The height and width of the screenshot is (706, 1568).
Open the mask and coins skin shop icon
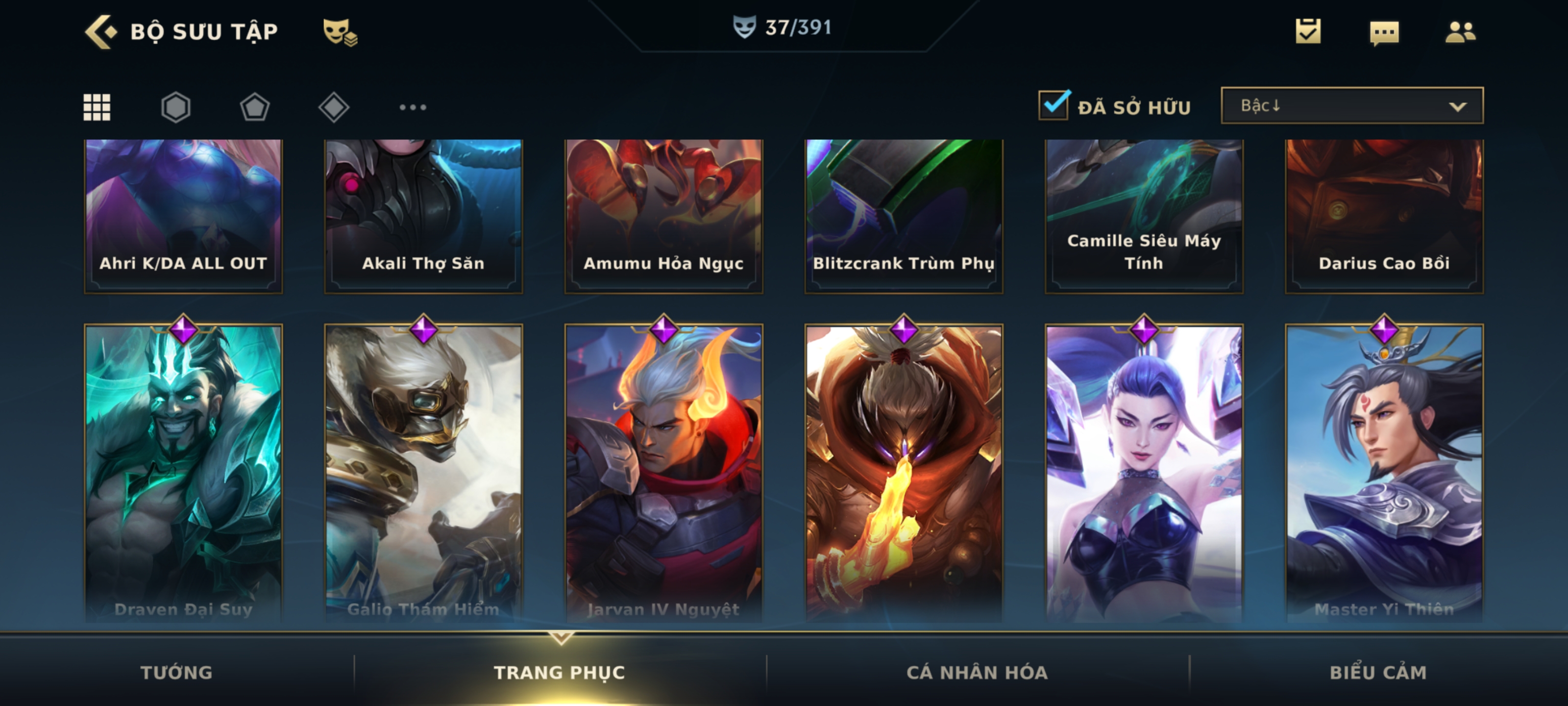click(340, 32)
